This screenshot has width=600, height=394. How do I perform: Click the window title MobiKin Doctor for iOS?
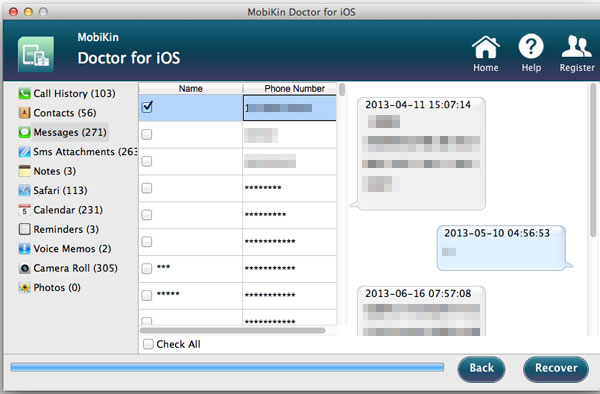301,12
